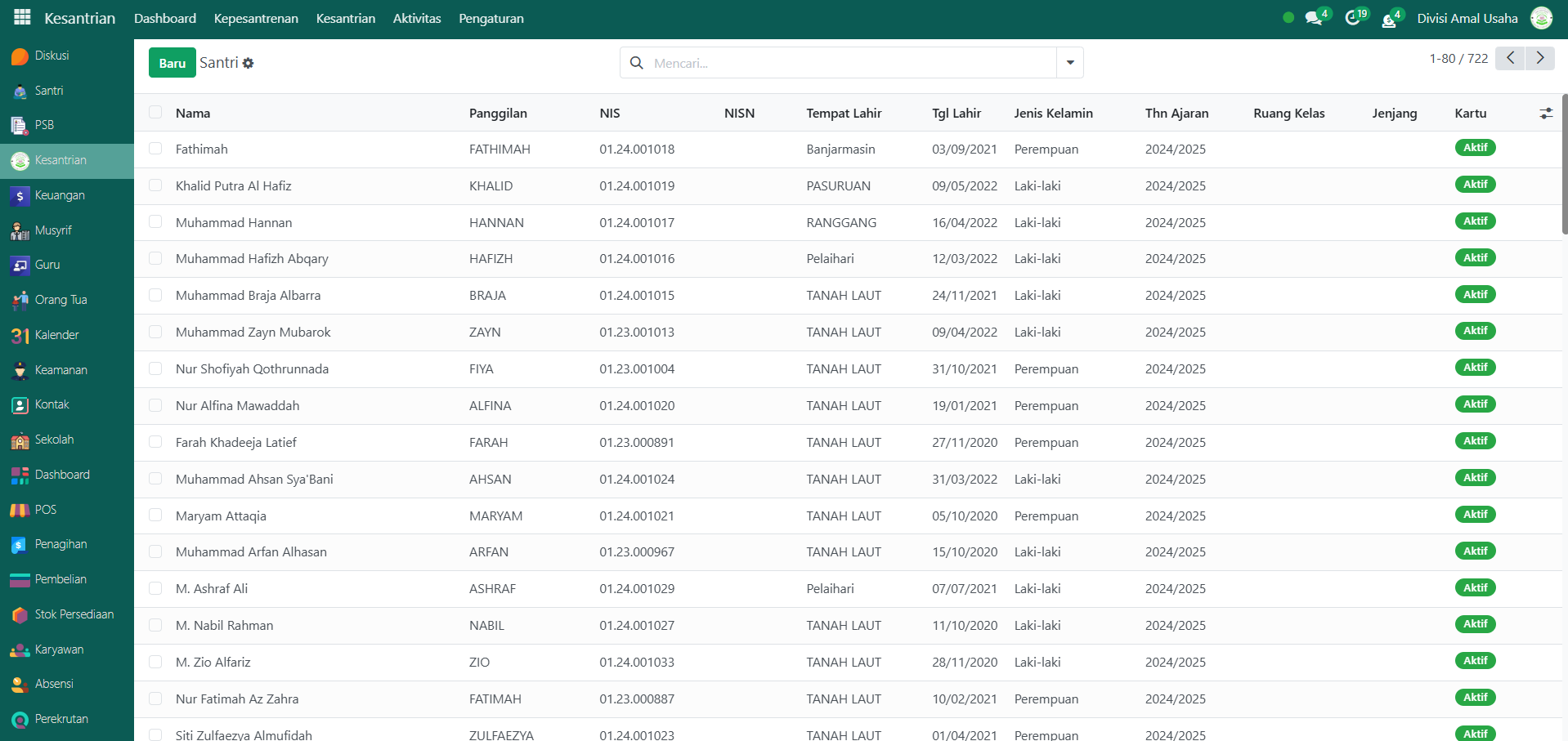The image size is (1568, 741).
Task: Open the Kalender app in sidebar
Action: coord(56,335)
